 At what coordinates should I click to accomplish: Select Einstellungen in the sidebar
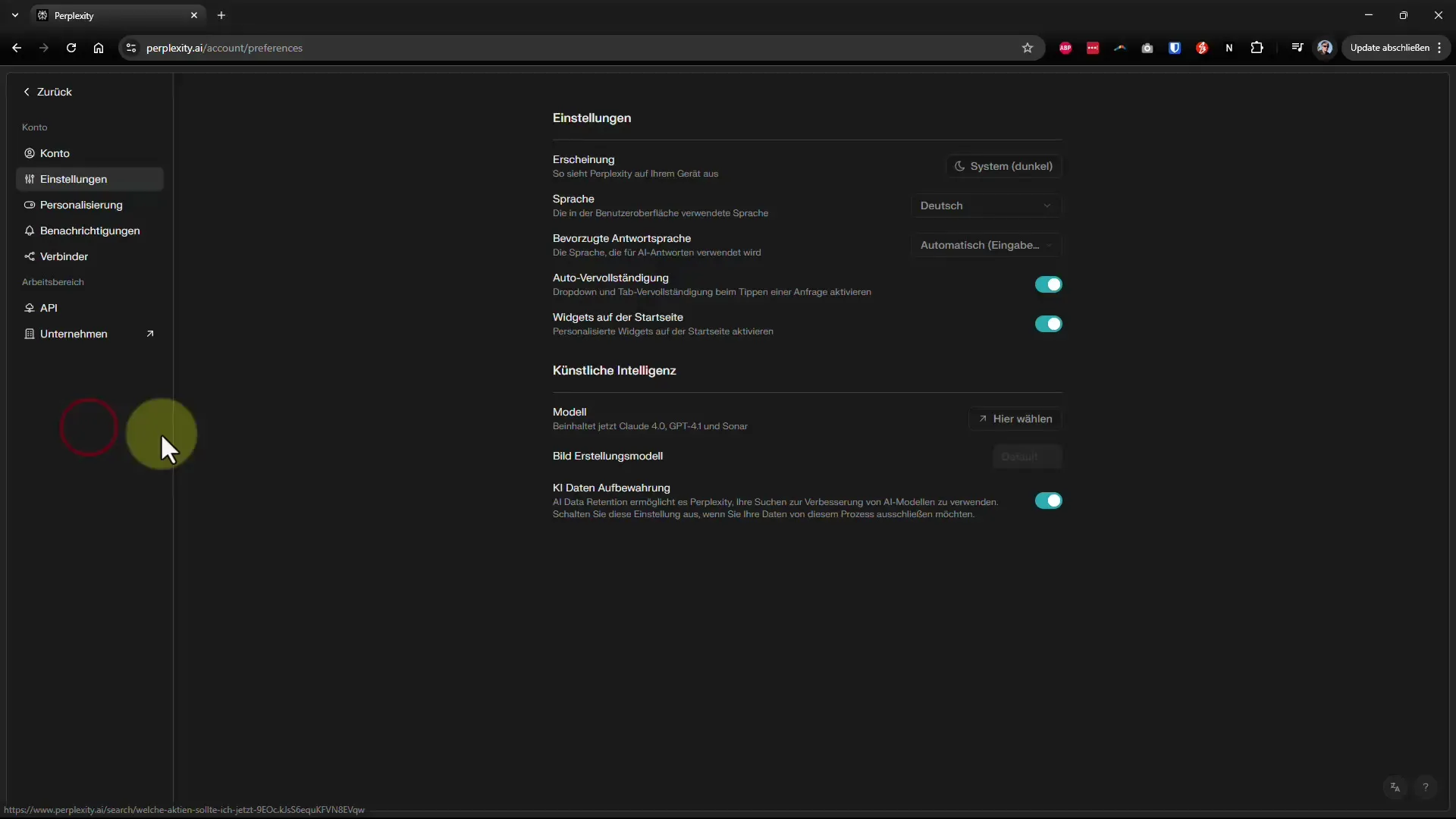[89, 179]
